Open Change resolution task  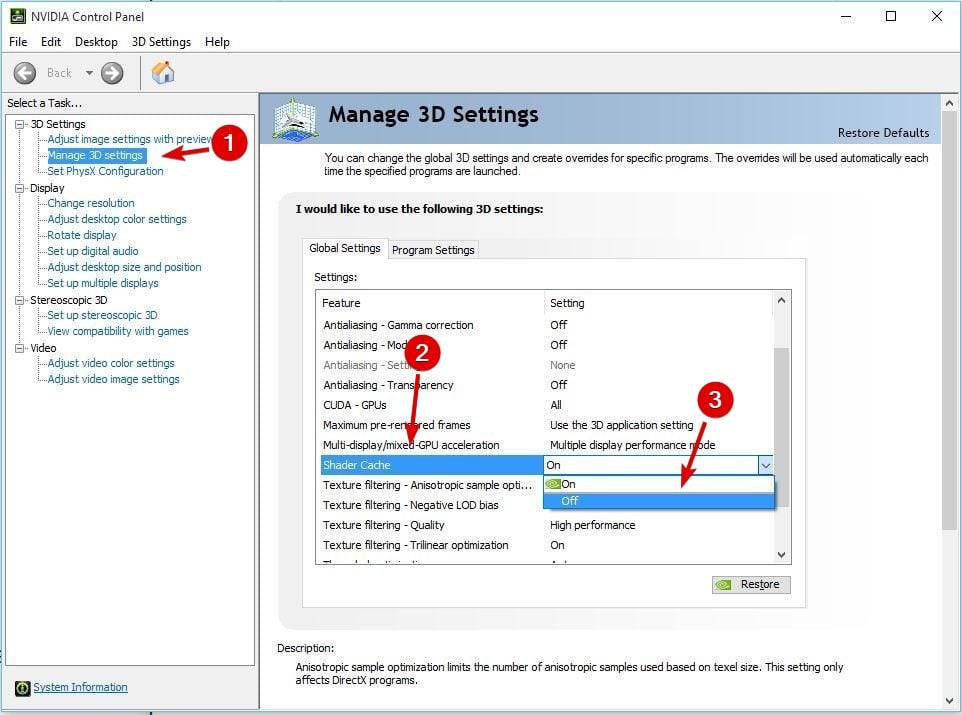(x=91, y=203)
